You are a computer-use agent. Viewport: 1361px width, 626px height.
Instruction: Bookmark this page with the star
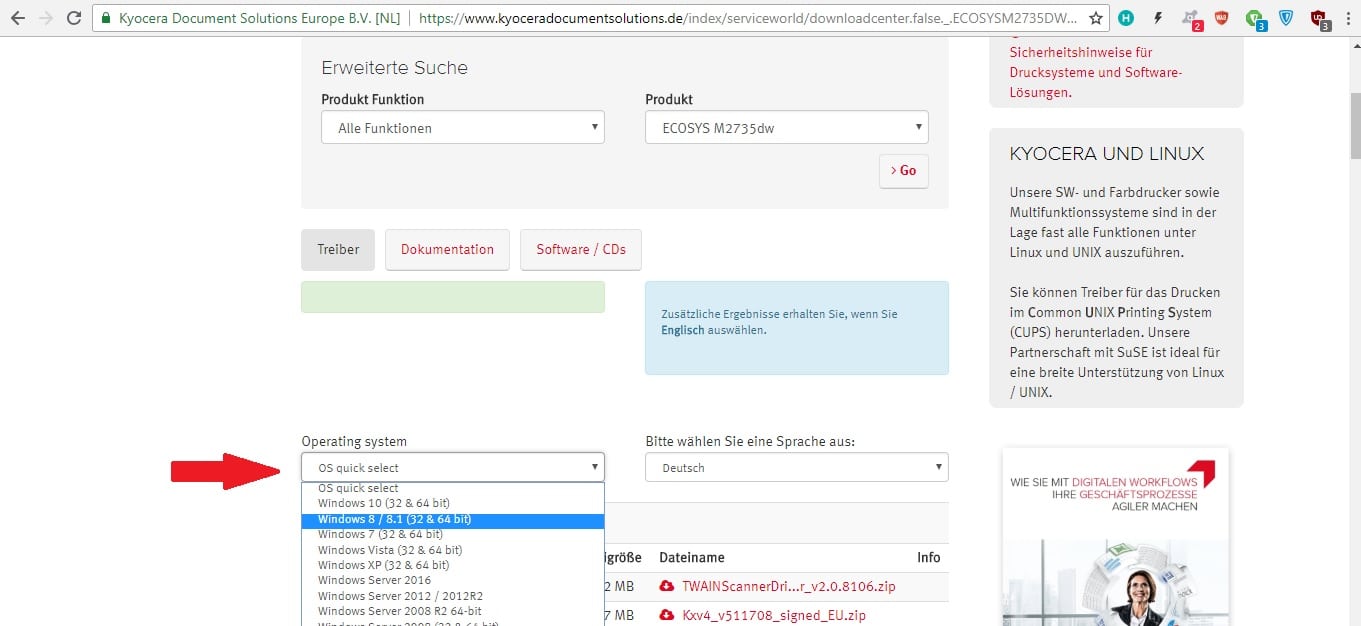tap(1096, 18)
